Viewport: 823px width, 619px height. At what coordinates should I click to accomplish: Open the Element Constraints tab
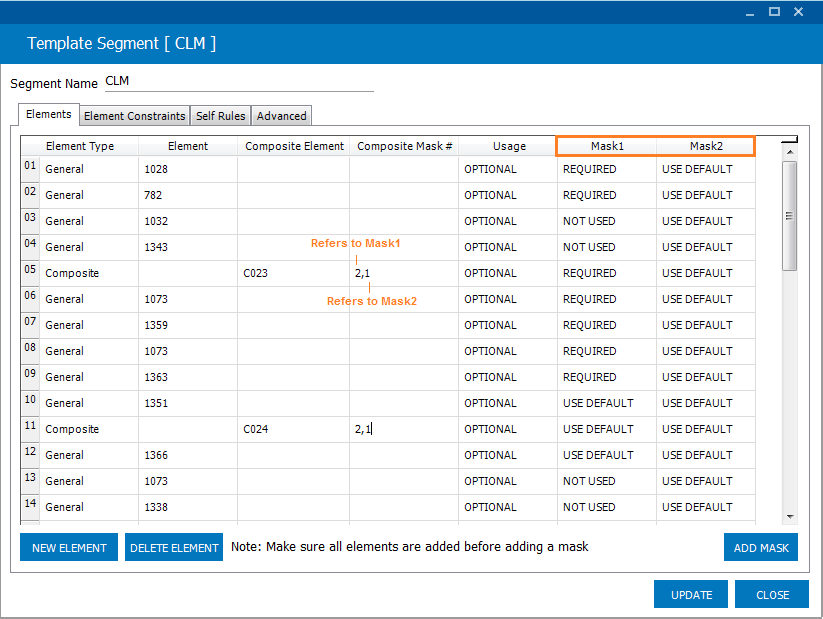tap(134, 116)
